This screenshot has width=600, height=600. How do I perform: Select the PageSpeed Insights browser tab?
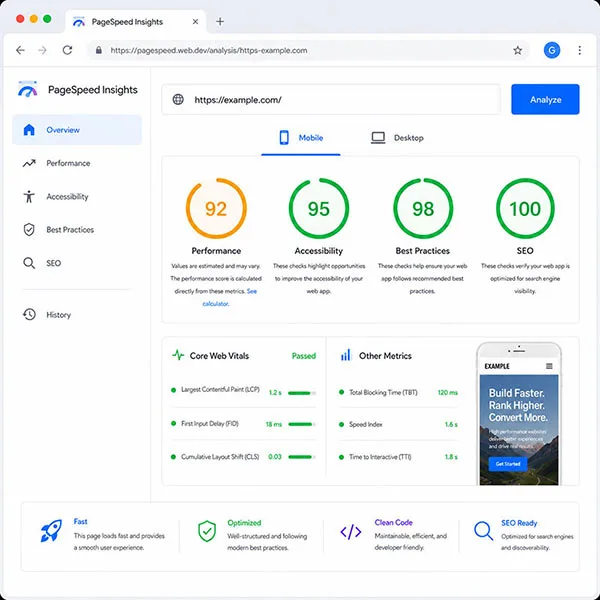click(136, 22)
